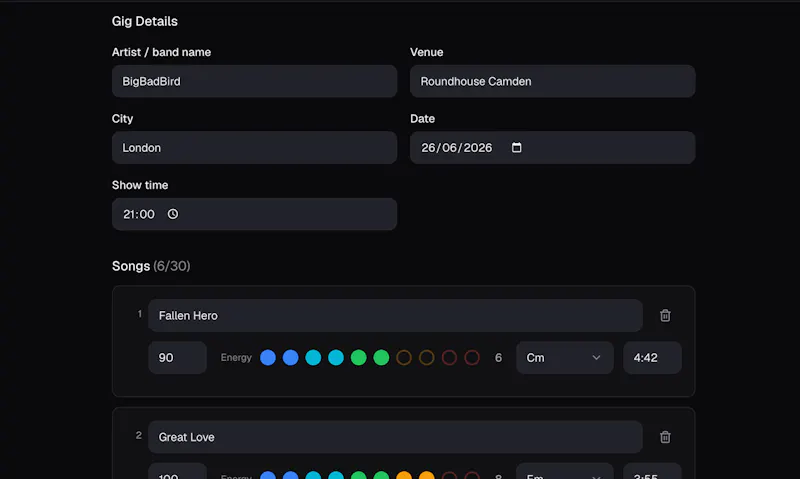Screen dimensions: 800x479
Task: Edit the Roundhouse Camden venue field
Action: point(552,81)
